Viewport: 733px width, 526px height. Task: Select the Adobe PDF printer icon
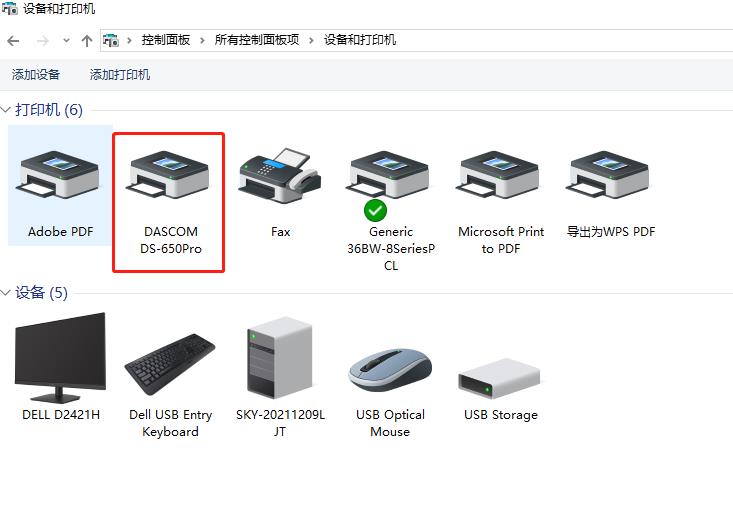(58, 174)
